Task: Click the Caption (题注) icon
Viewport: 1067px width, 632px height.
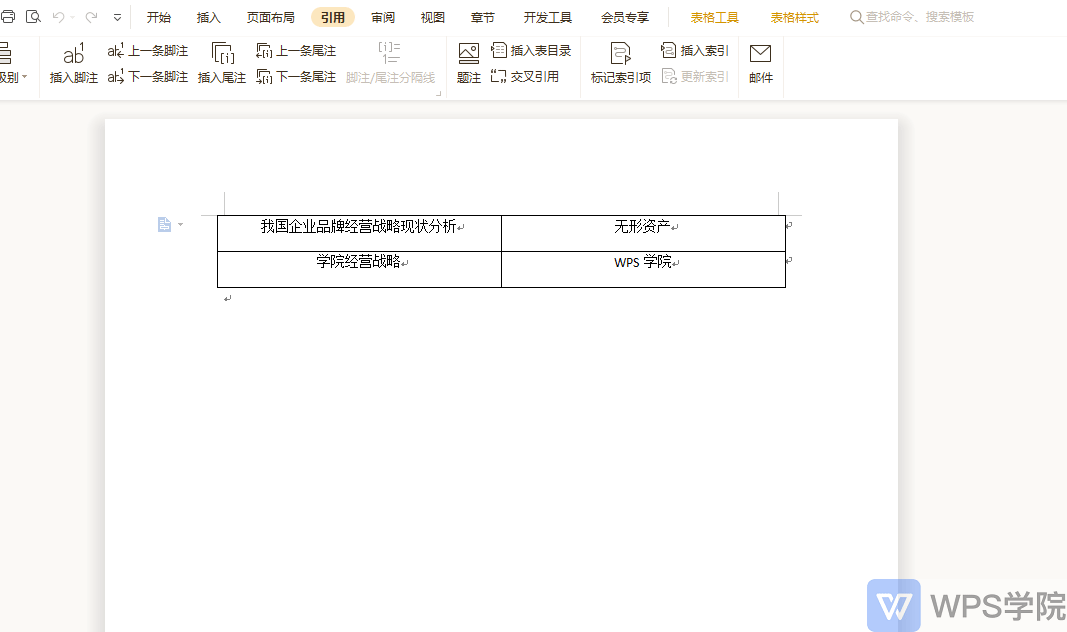Action: [x=469, y=64]
